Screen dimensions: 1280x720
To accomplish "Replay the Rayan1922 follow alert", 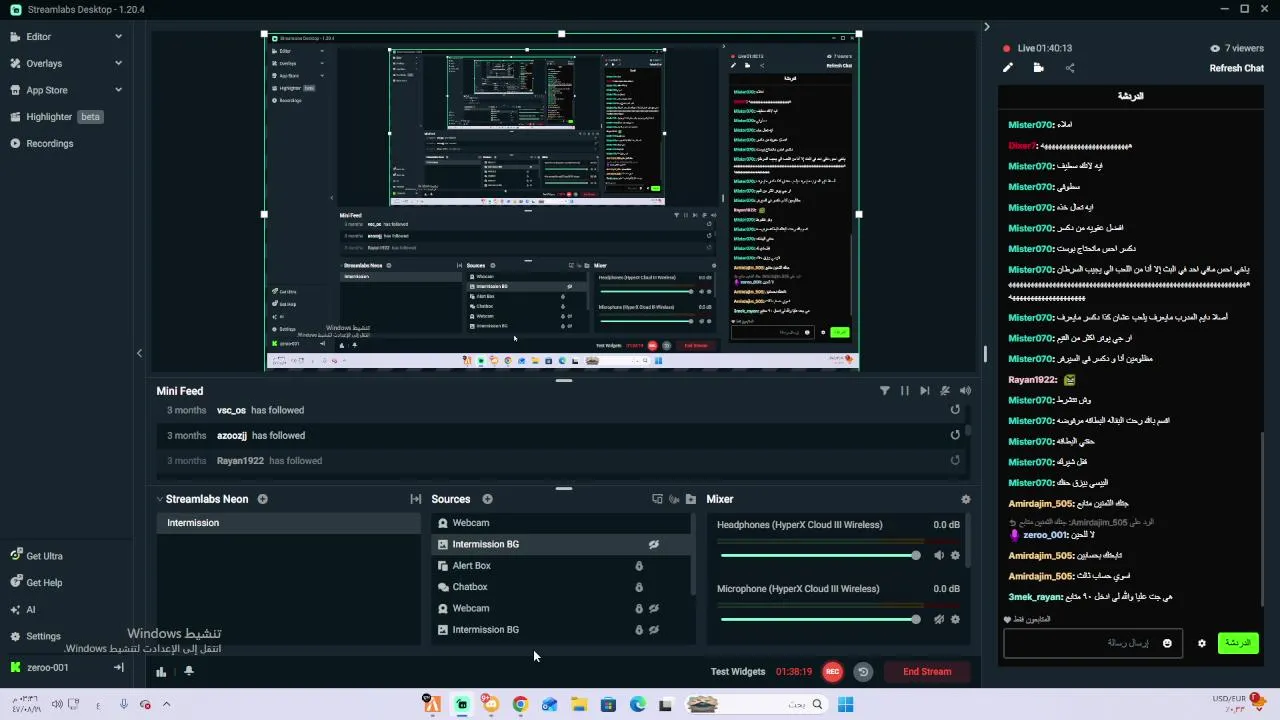I will click(955, 461).
